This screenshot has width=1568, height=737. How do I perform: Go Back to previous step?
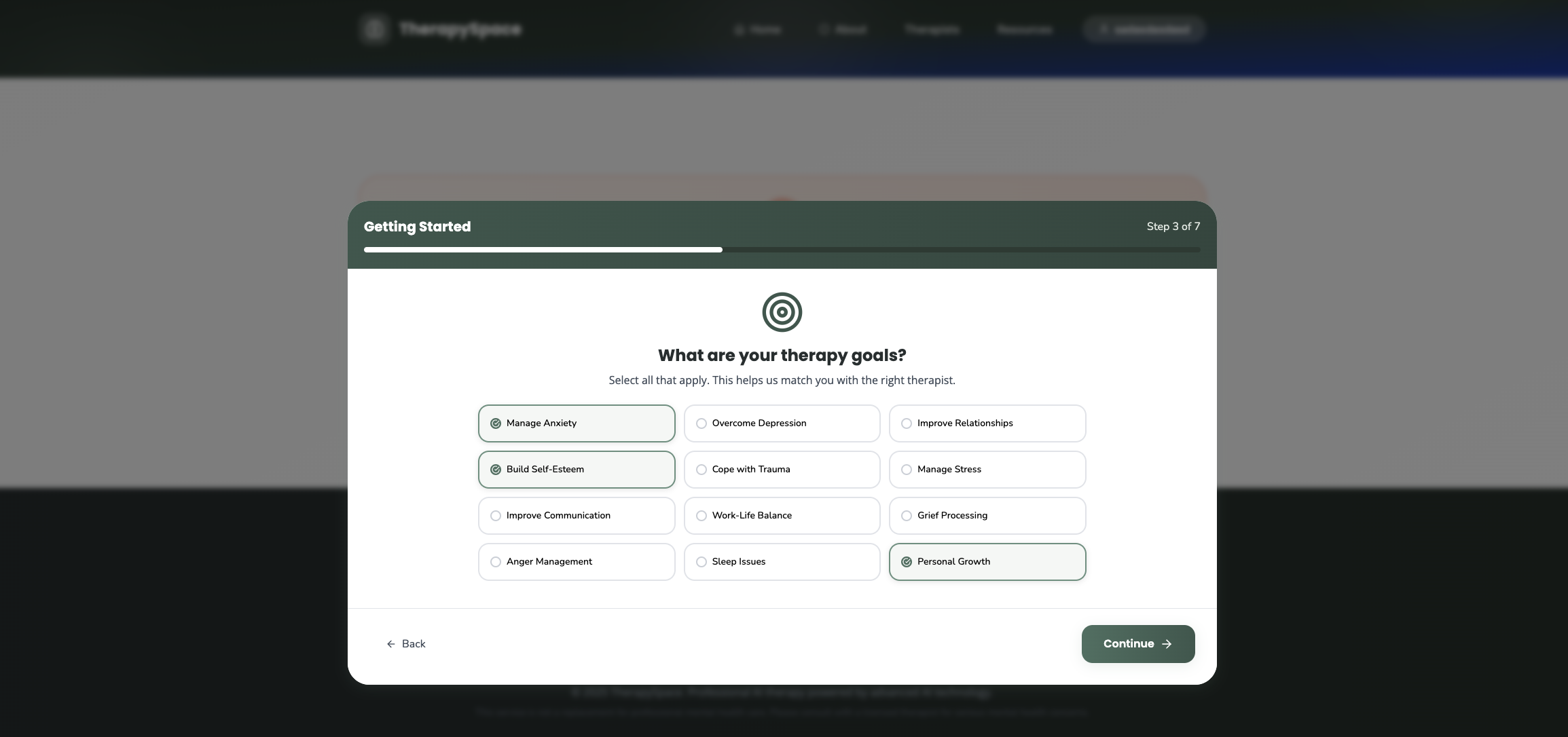pos(406,644)
